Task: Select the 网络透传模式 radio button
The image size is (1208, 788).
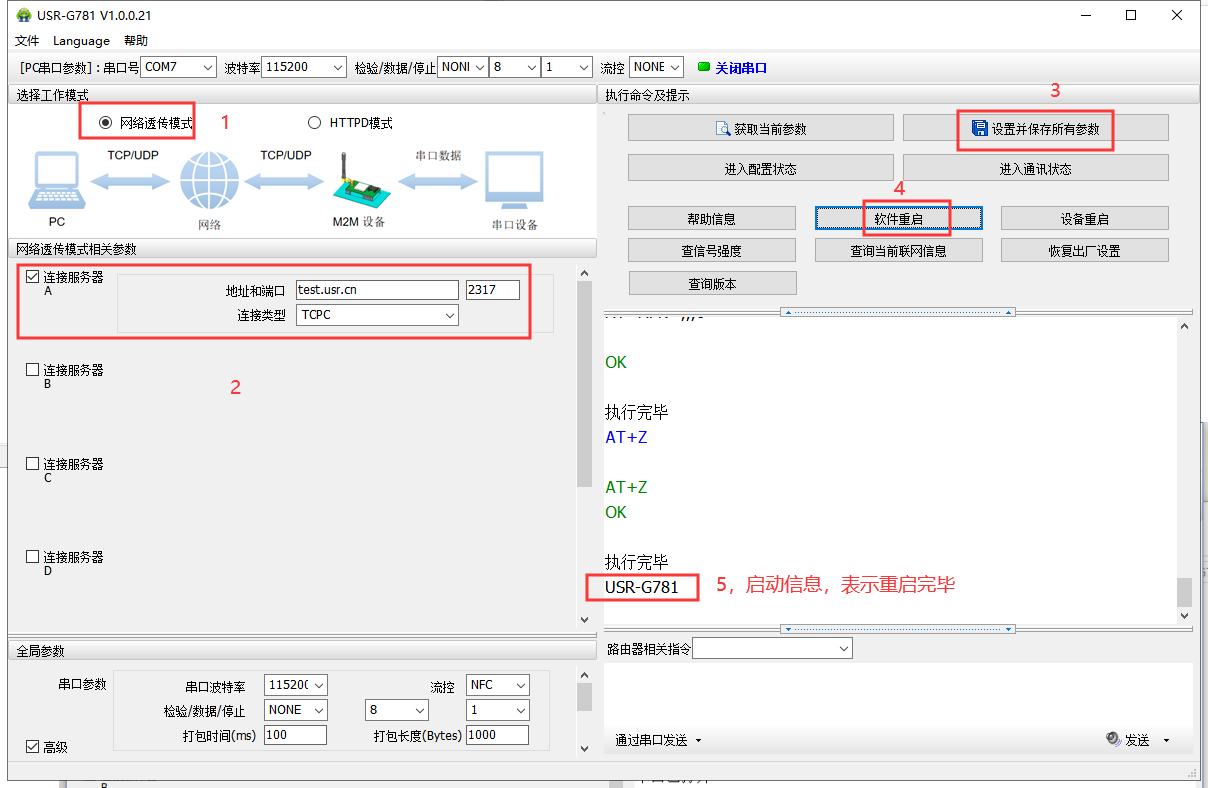Action: pos(106,122)
